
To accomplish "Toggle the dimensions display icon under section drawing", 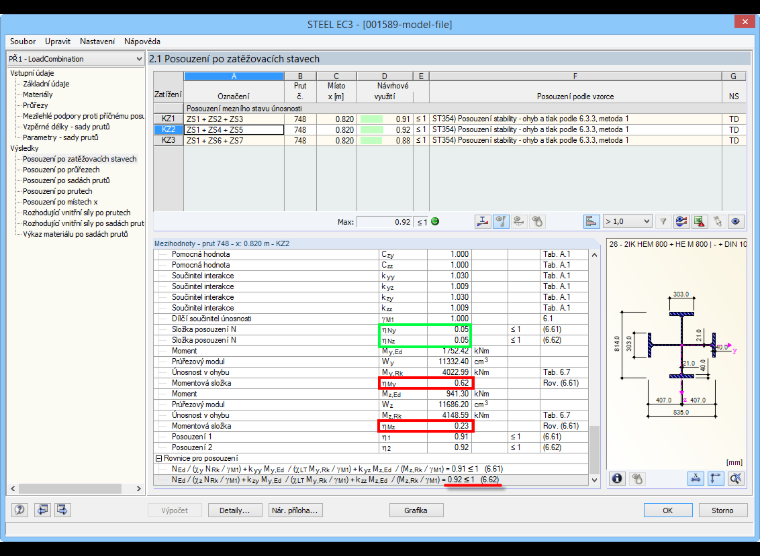I will coord(696,478).
